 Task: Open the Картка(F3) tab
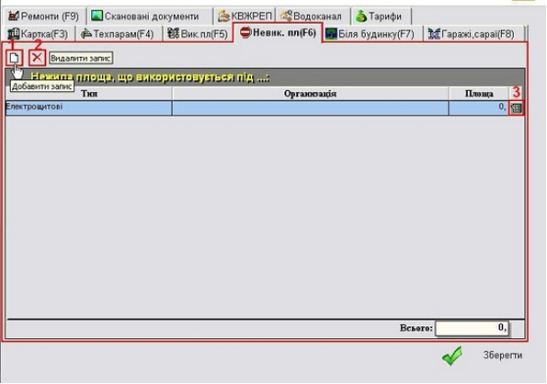pyautogui.click(x=38, y=34)
